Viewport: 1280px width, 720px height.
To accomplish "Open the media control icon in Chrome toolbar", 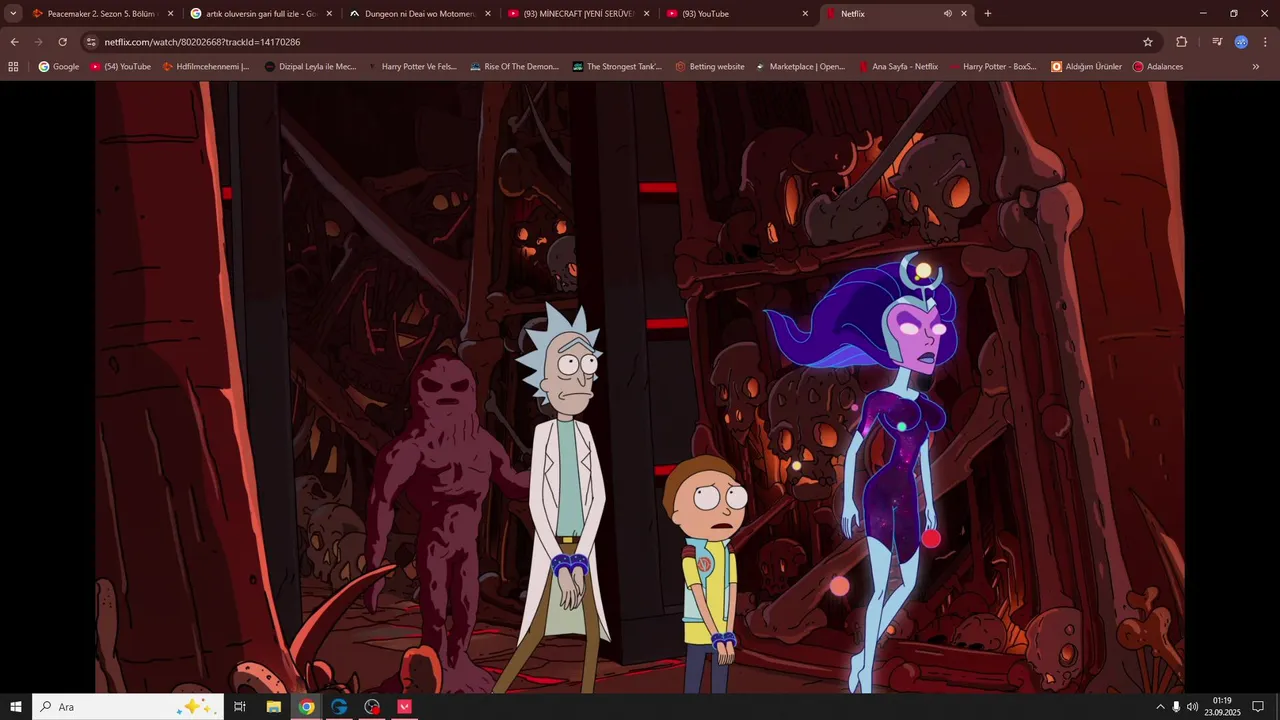I will pyautogui.click(x=1217, y=42).
